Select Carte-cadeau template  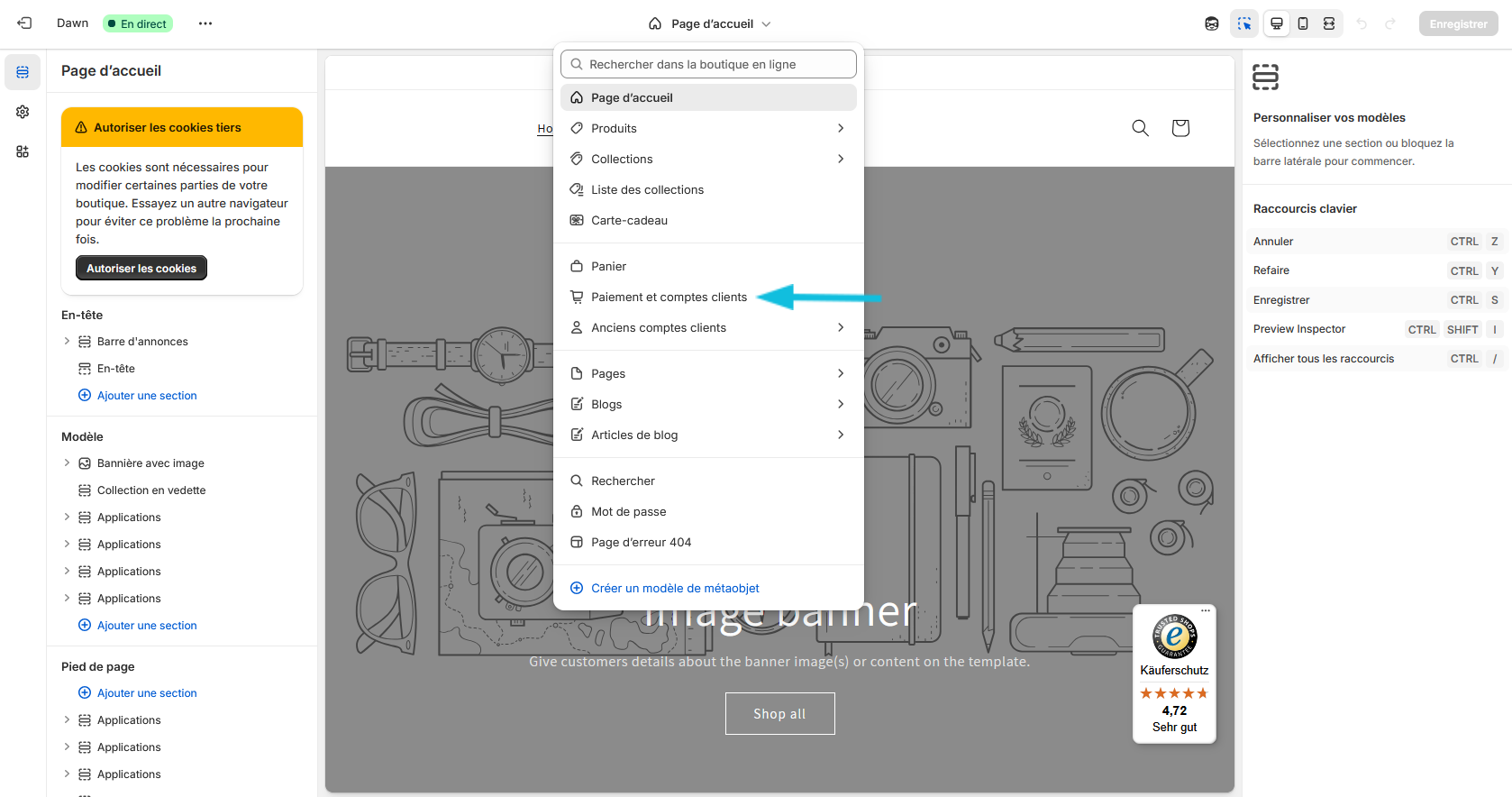coord(708,220)
